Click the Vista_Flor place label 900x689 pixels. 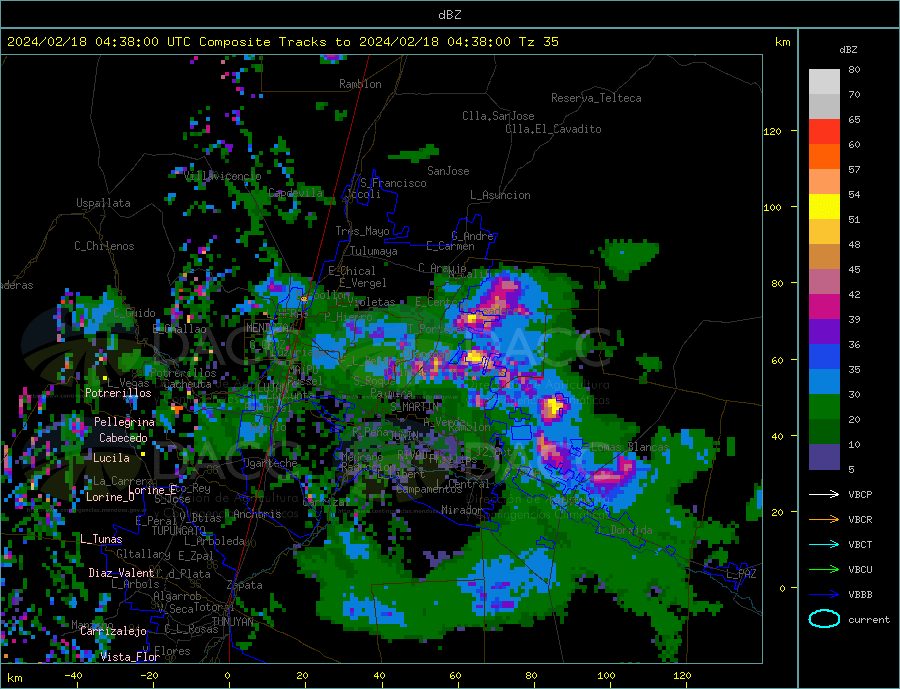[130, 657]
